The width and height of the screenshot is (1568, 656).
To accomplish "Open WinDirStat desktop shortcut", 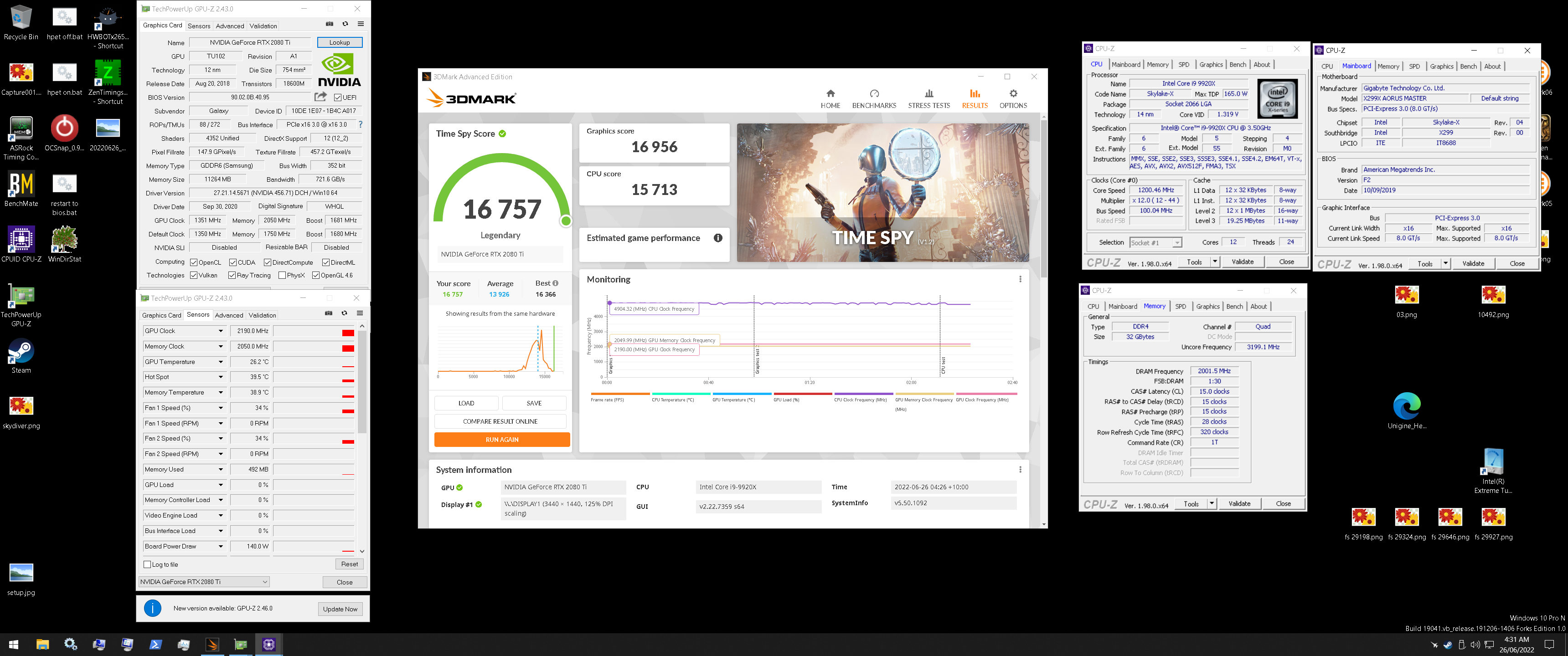I will [x=64, y=245].
